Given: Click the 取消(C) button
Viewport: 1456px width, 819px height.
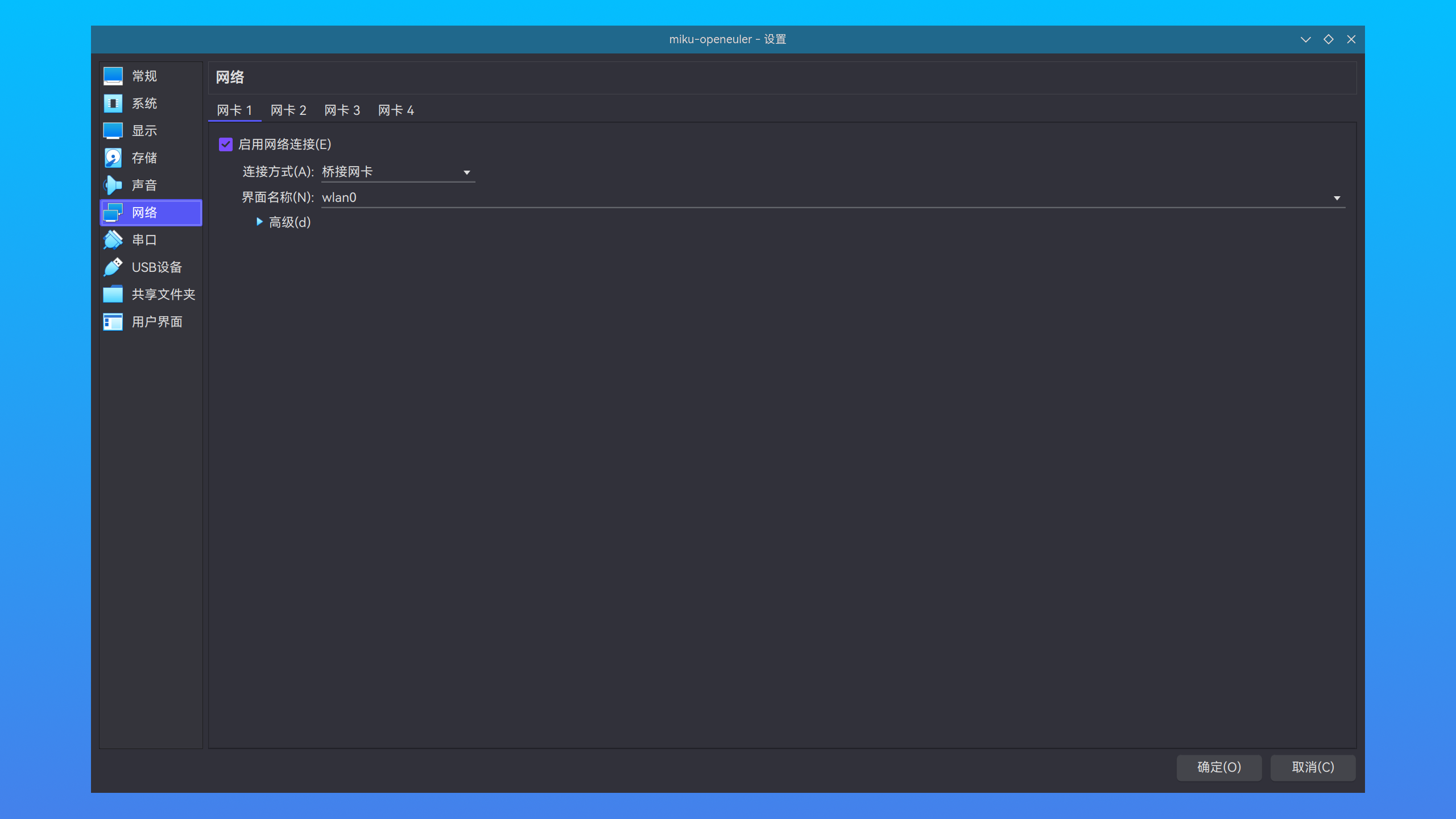Looking at the screenshot, I should click(x=1313, y=767).
